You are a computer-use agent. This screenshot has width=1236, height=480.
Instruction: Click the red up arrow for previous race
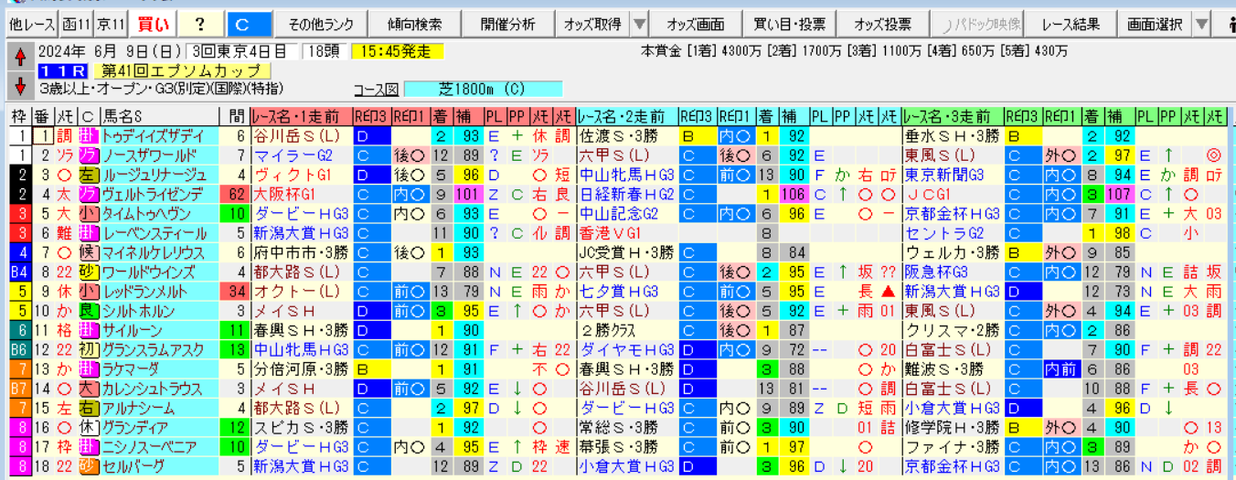coord(20,55)
